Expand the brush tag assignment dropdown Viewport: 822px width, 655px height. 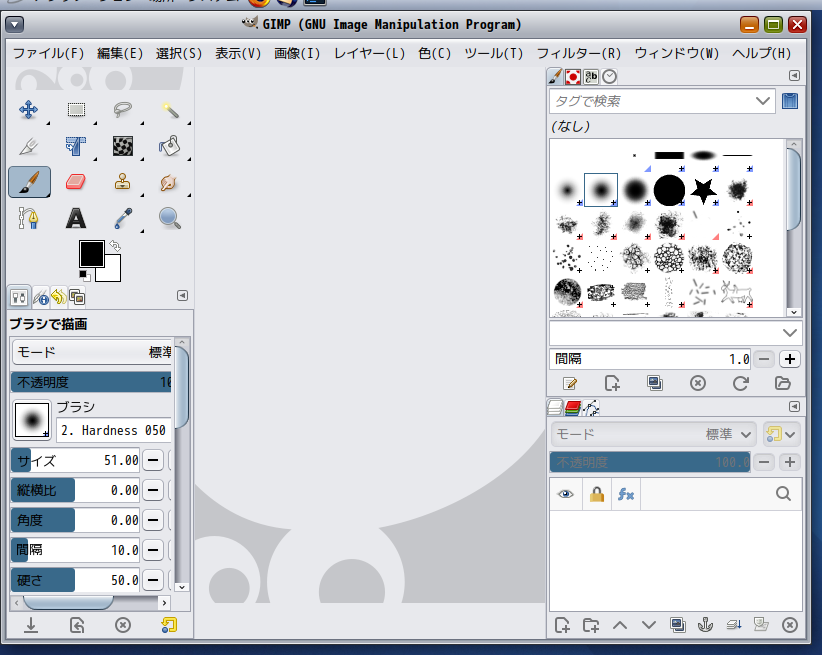click(789, 333)
